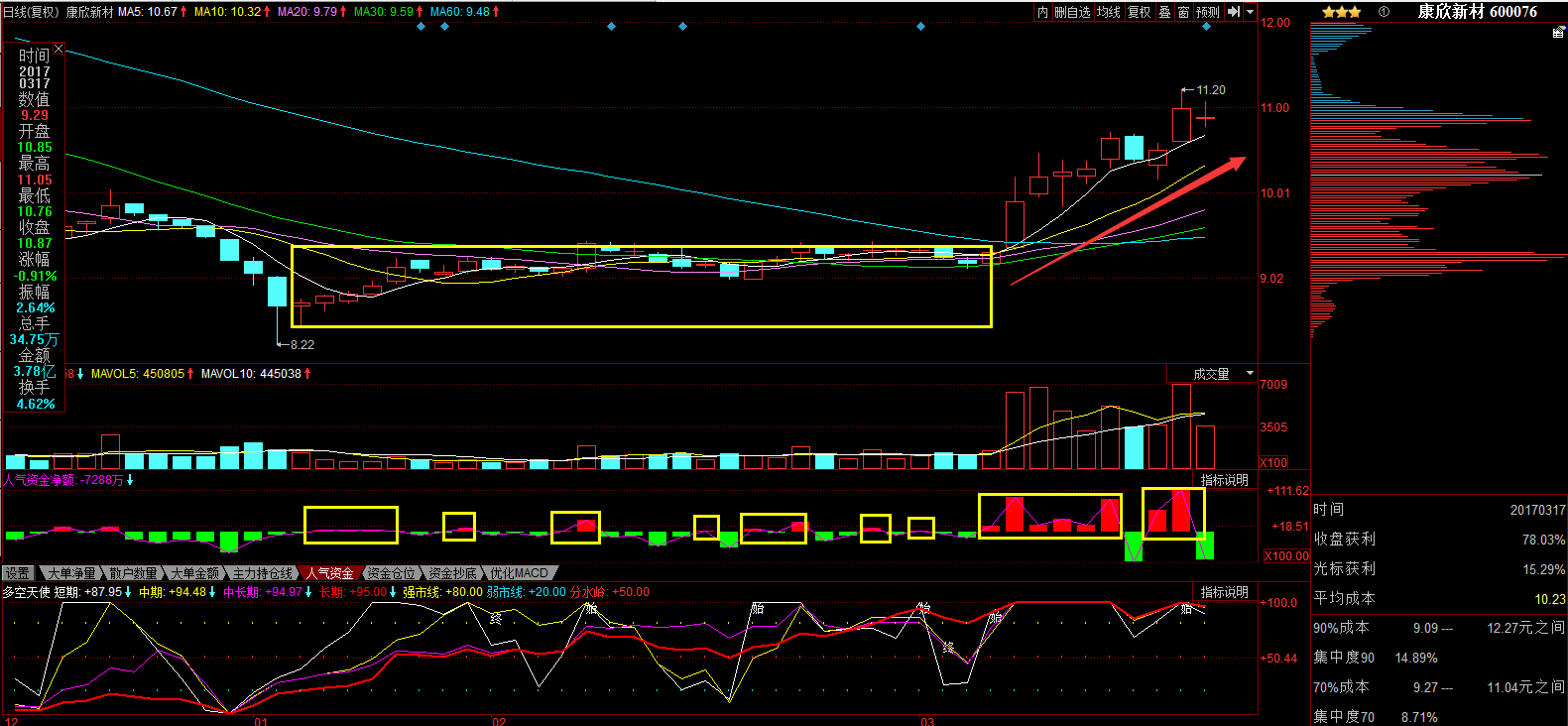Viewport: 1568px width, 726px height.
Task: Click the 设置 settings button
Action: [18, 573]
